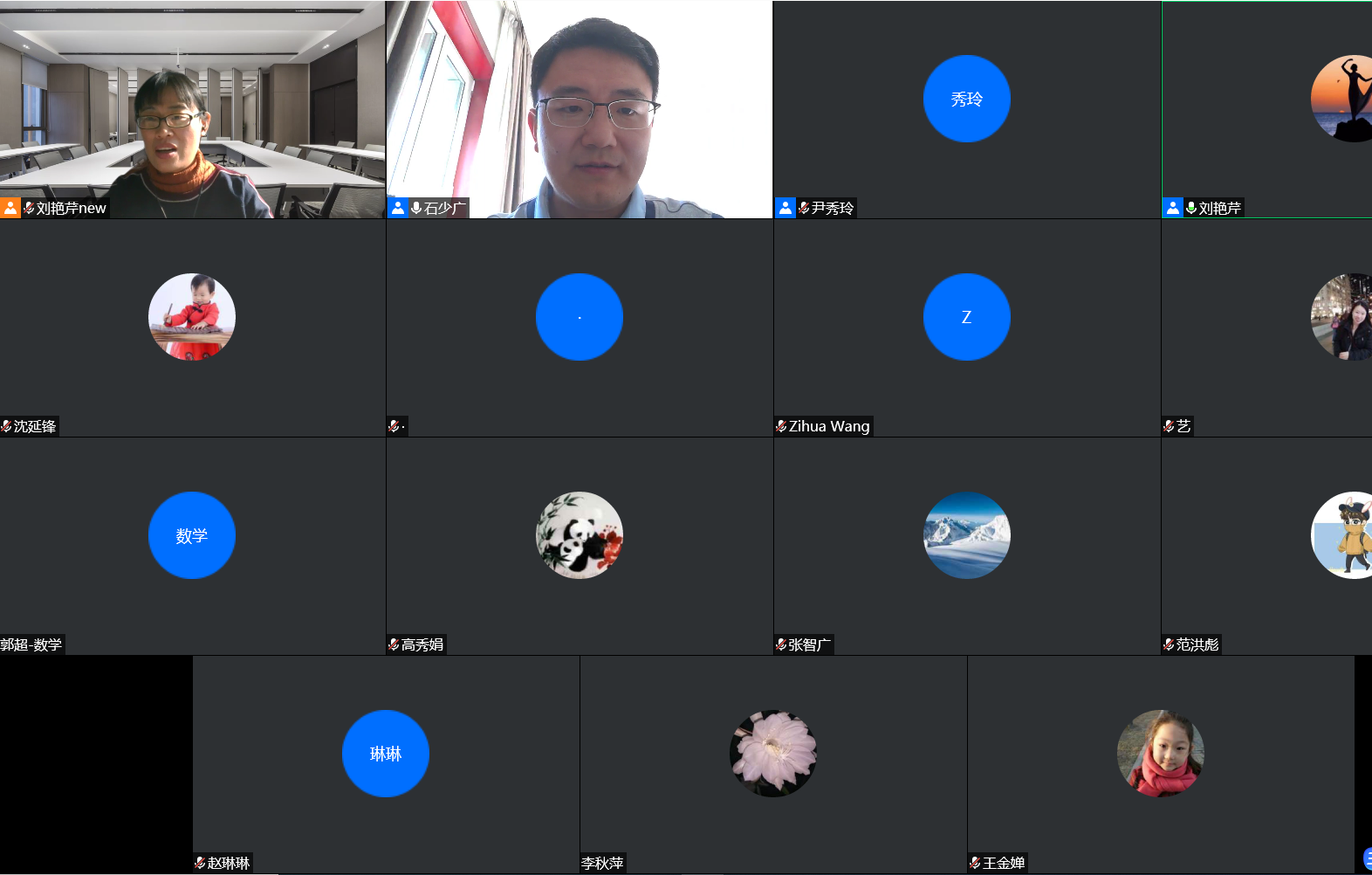Click the 范洪彪 name label
Image resolution: width=1372 pixels, height=875 pixels.
click(1197, 644)
